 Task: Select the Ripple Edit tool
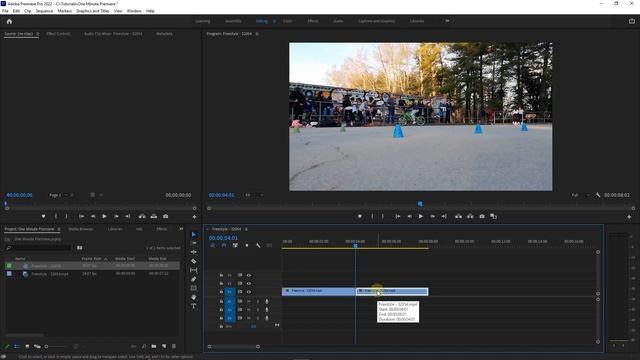point(194,252)
